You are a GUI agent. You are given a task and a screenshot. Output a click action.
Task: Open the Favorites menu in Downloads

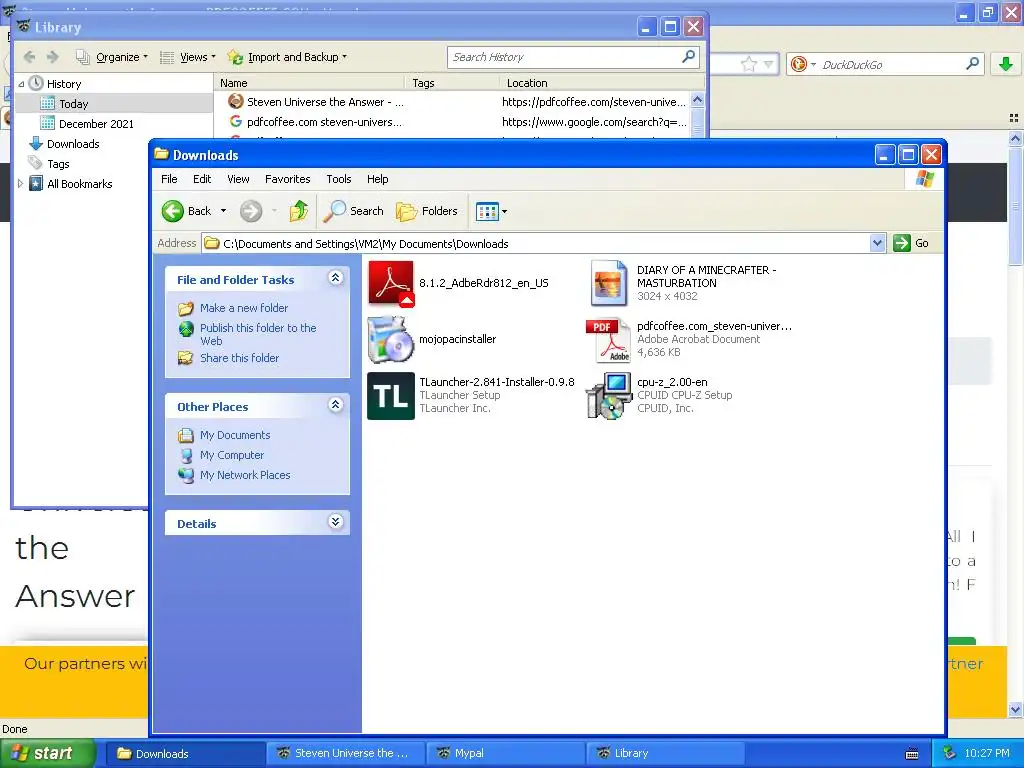(x=287, y=179)
